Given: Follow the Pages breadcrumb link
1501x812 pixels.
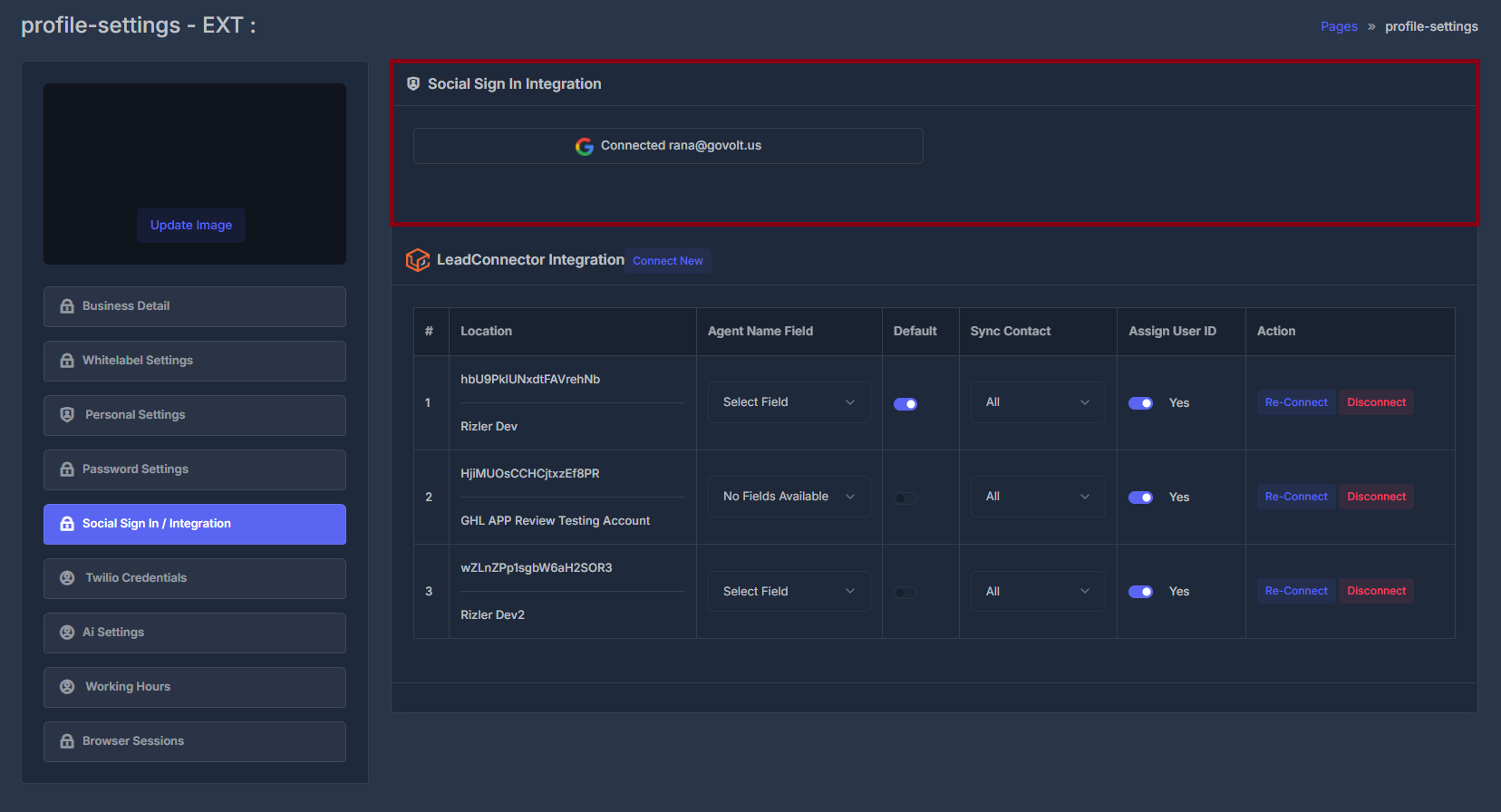Looking at the screenshot, I should [1339, 26].
